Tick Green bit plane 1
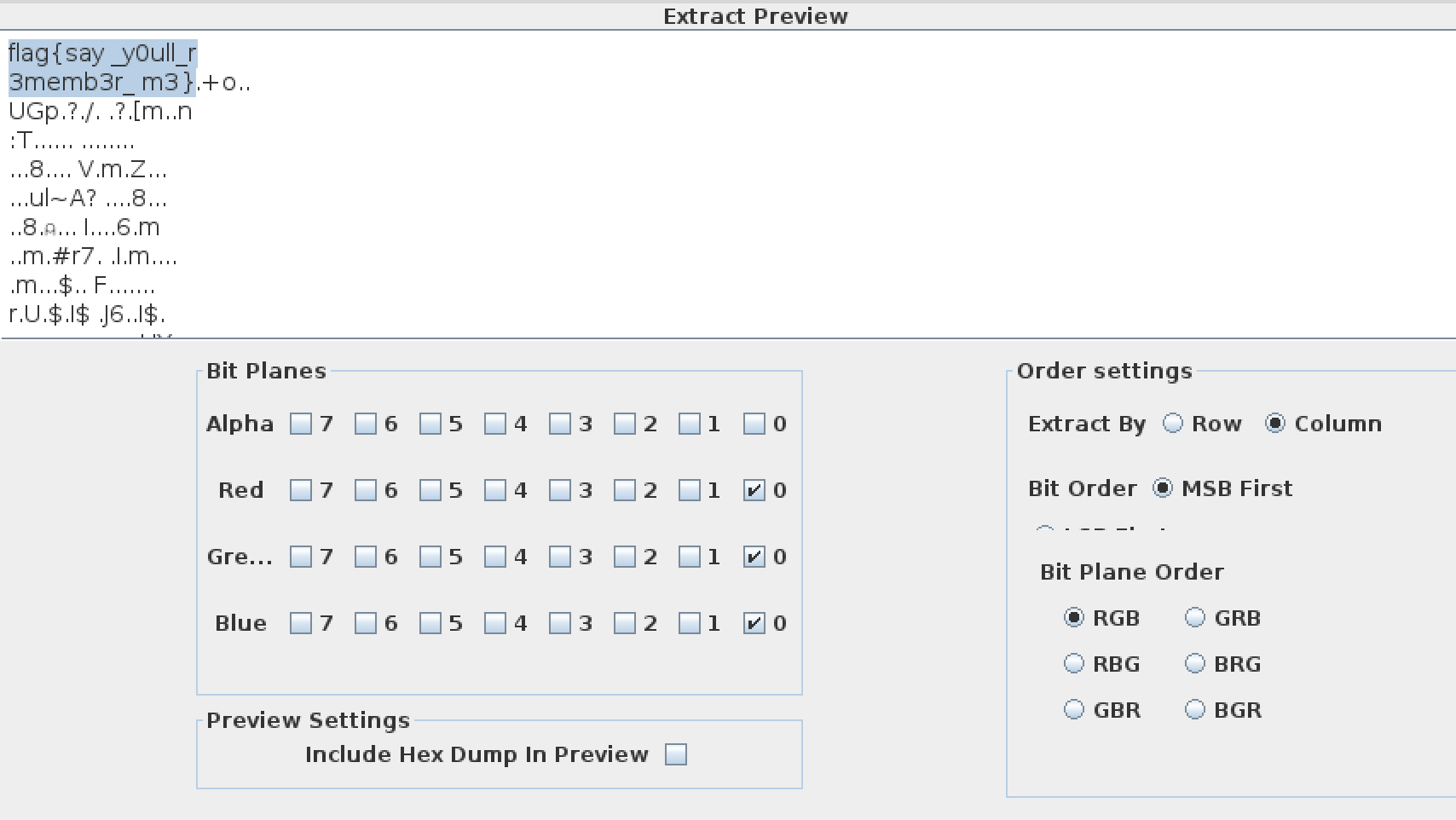The height and width of the screenshot is (820, 1456). 690,557
